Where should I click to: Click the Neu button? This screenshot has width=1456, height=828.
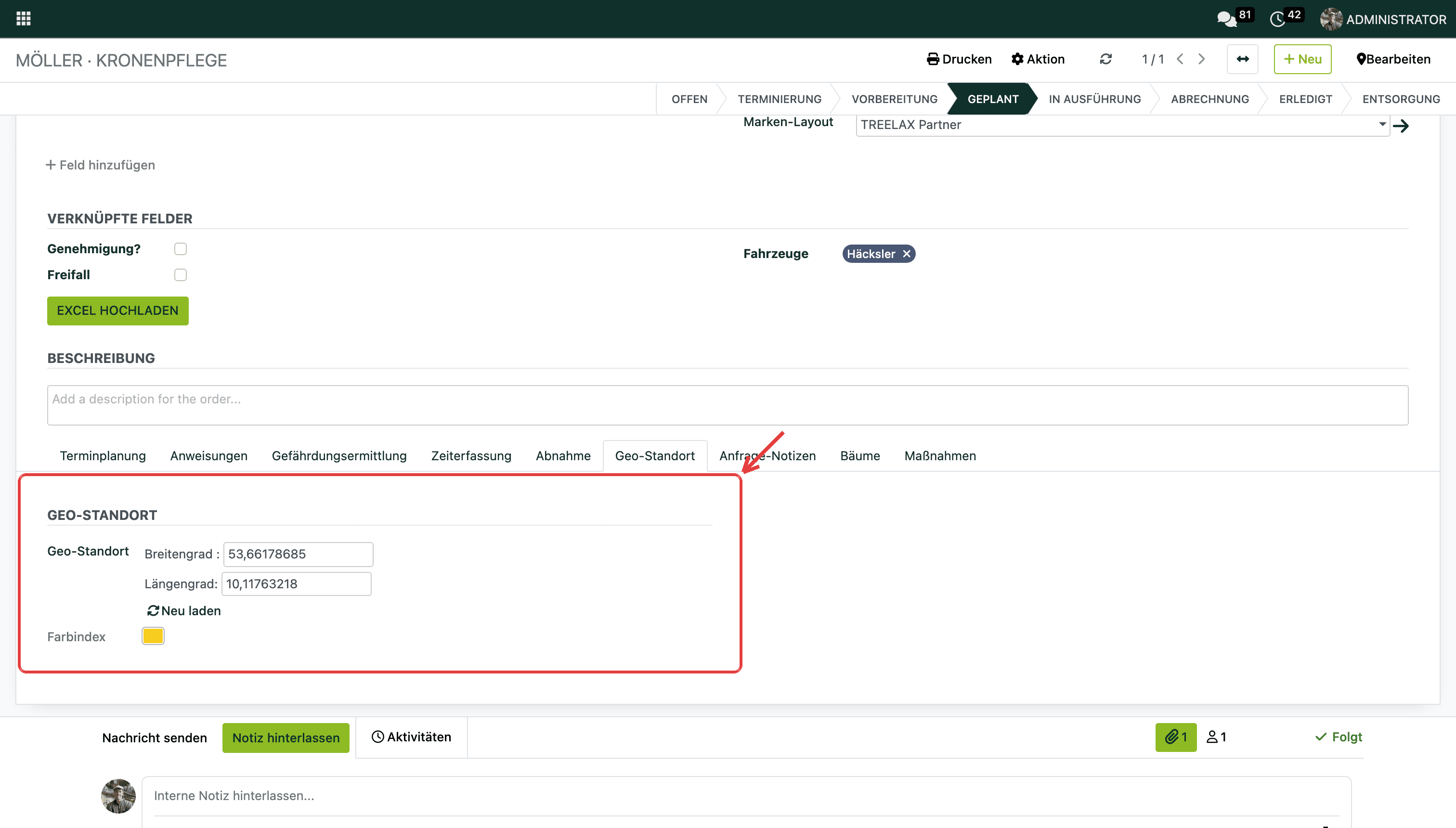[x=1302, y=59]
